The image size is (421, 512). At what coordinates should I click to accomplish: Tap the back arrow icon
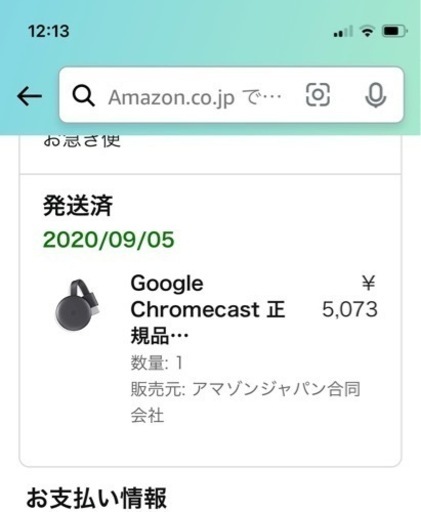pyautogui.click(x=29, y=96)
